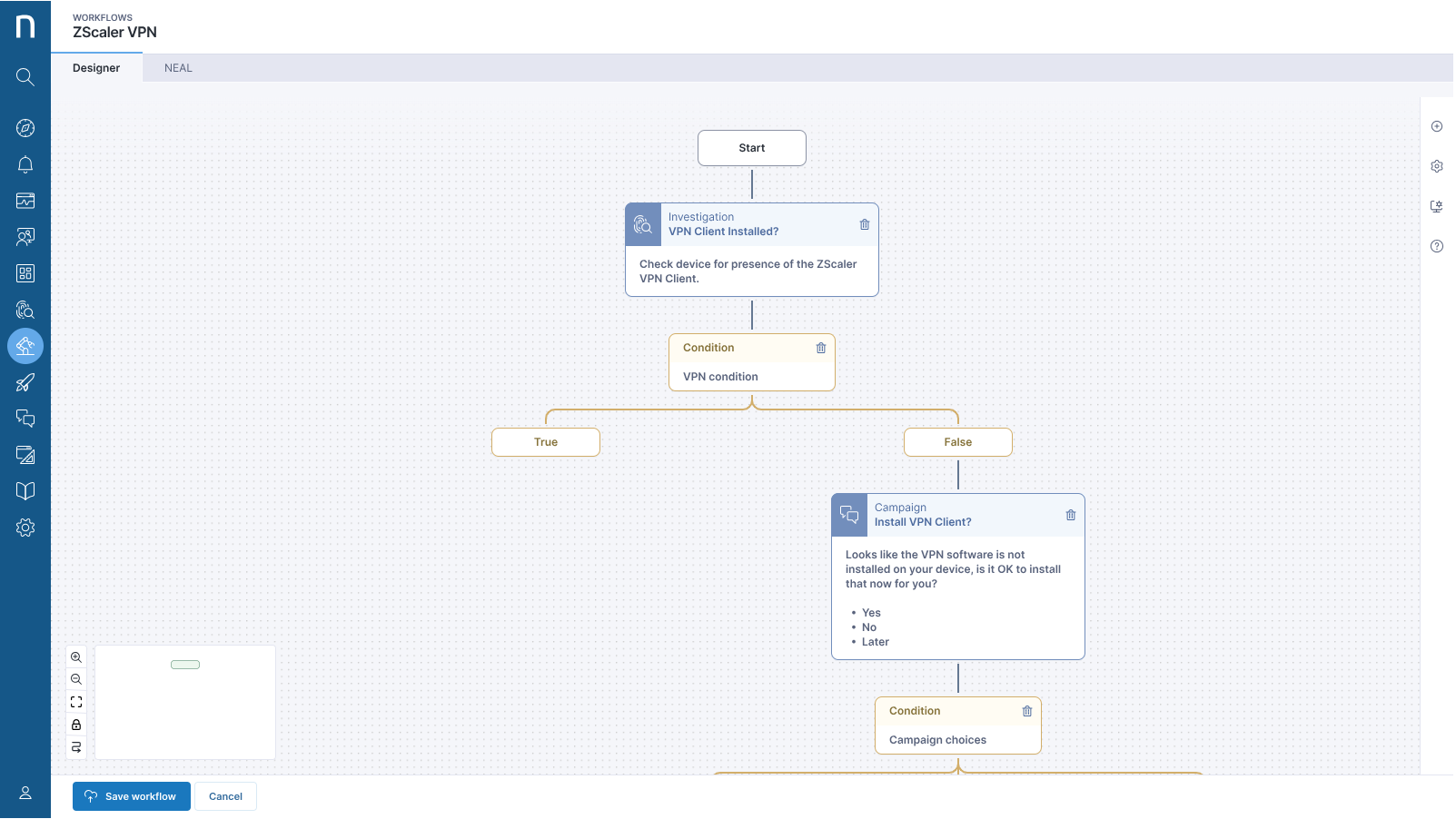This screenshot has width=1456, height=819.
Task: Open the documentation book icon in the sidebar
Action: (x=25, y=490)
